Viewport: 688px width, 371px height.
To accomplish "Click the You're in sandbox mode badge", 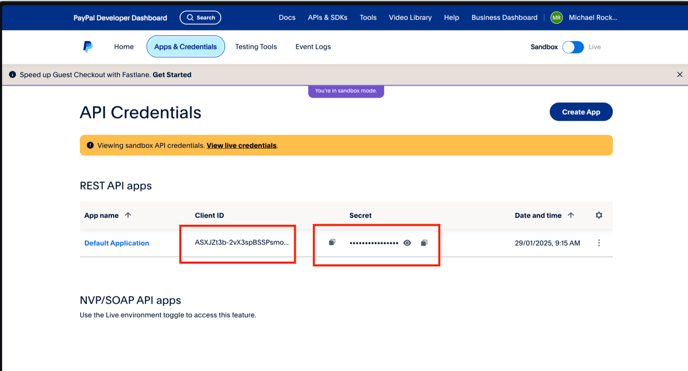I will pyautogui.click(x=346, y=91).
